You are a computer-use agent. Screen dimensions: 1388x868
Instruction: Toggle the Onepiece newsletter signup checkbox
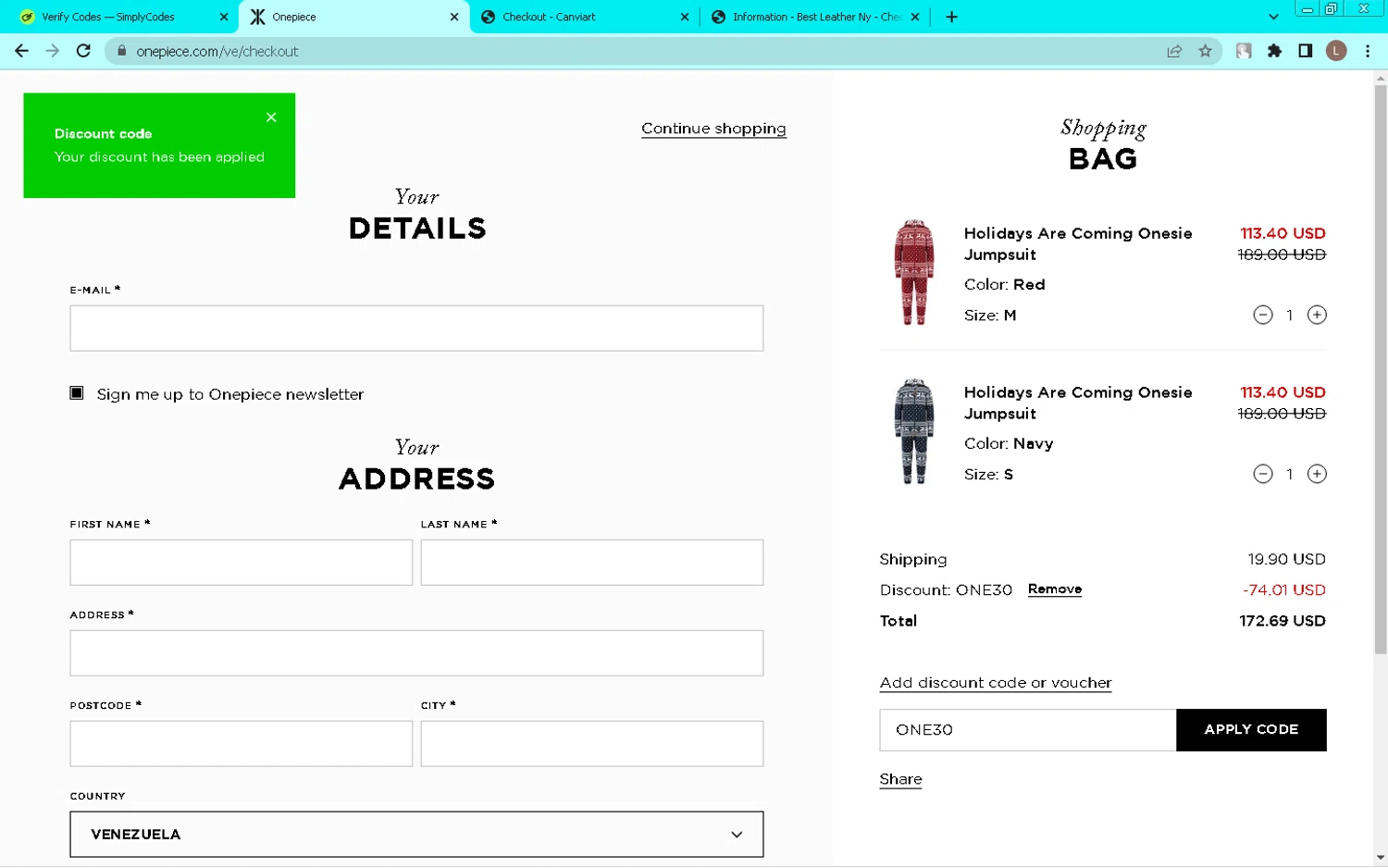[77, 393]
